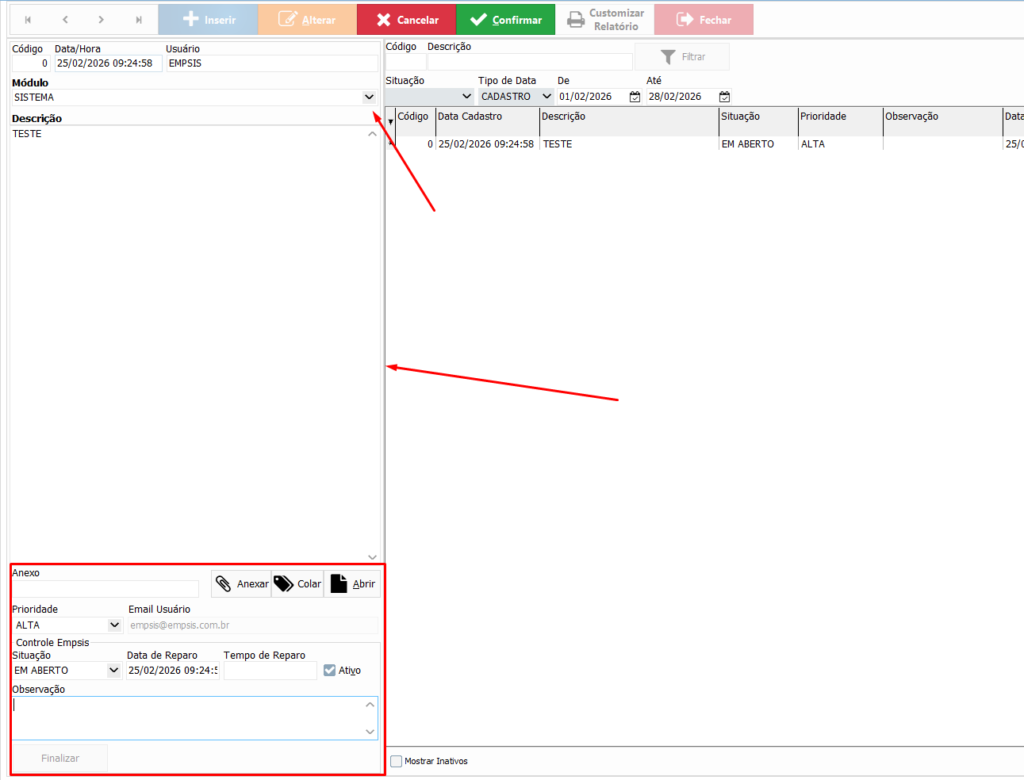The image size is (1024, 780).
Task: Open the Prioridade dropdown
Action: pos(114,625)
